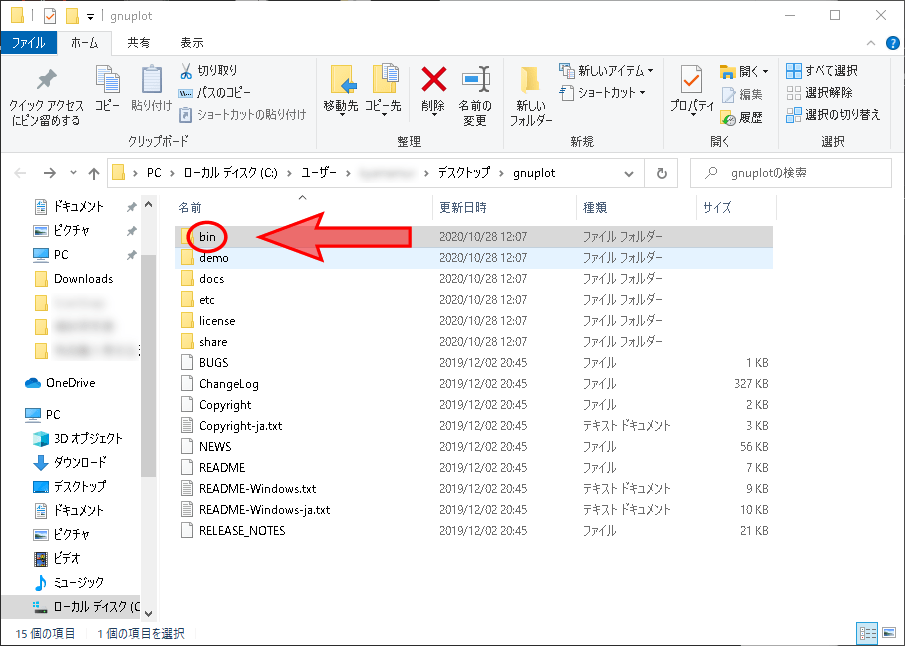Click Paste shortcut (ショートカットの貼り付け)
Image resolution: width=905 pixels, height=646 pixels.
click(242, 114)
